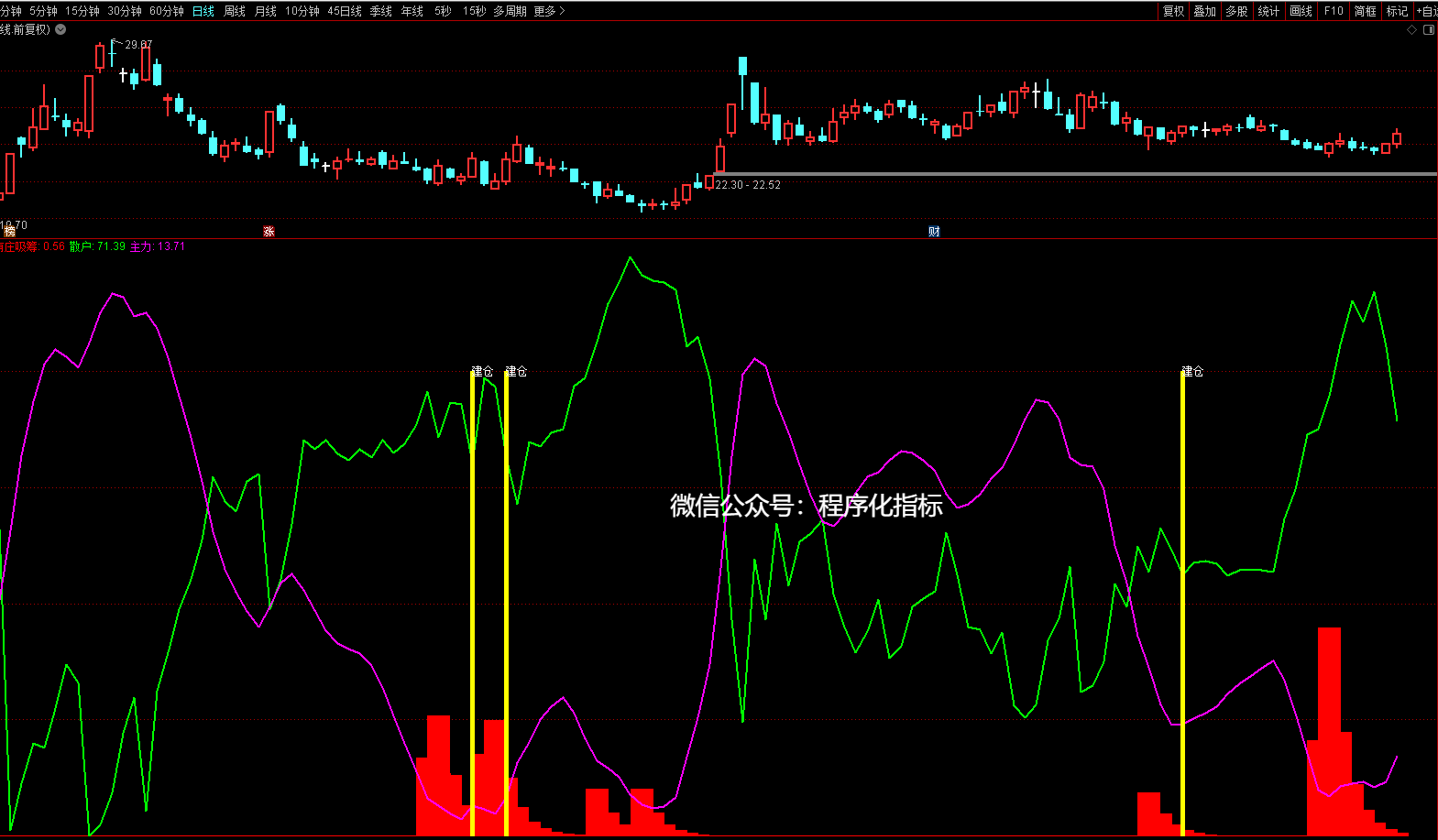Click the diamond icon in chart corner
The width and height of the screenshot is (1438, 840).
tap(1411, 30)
